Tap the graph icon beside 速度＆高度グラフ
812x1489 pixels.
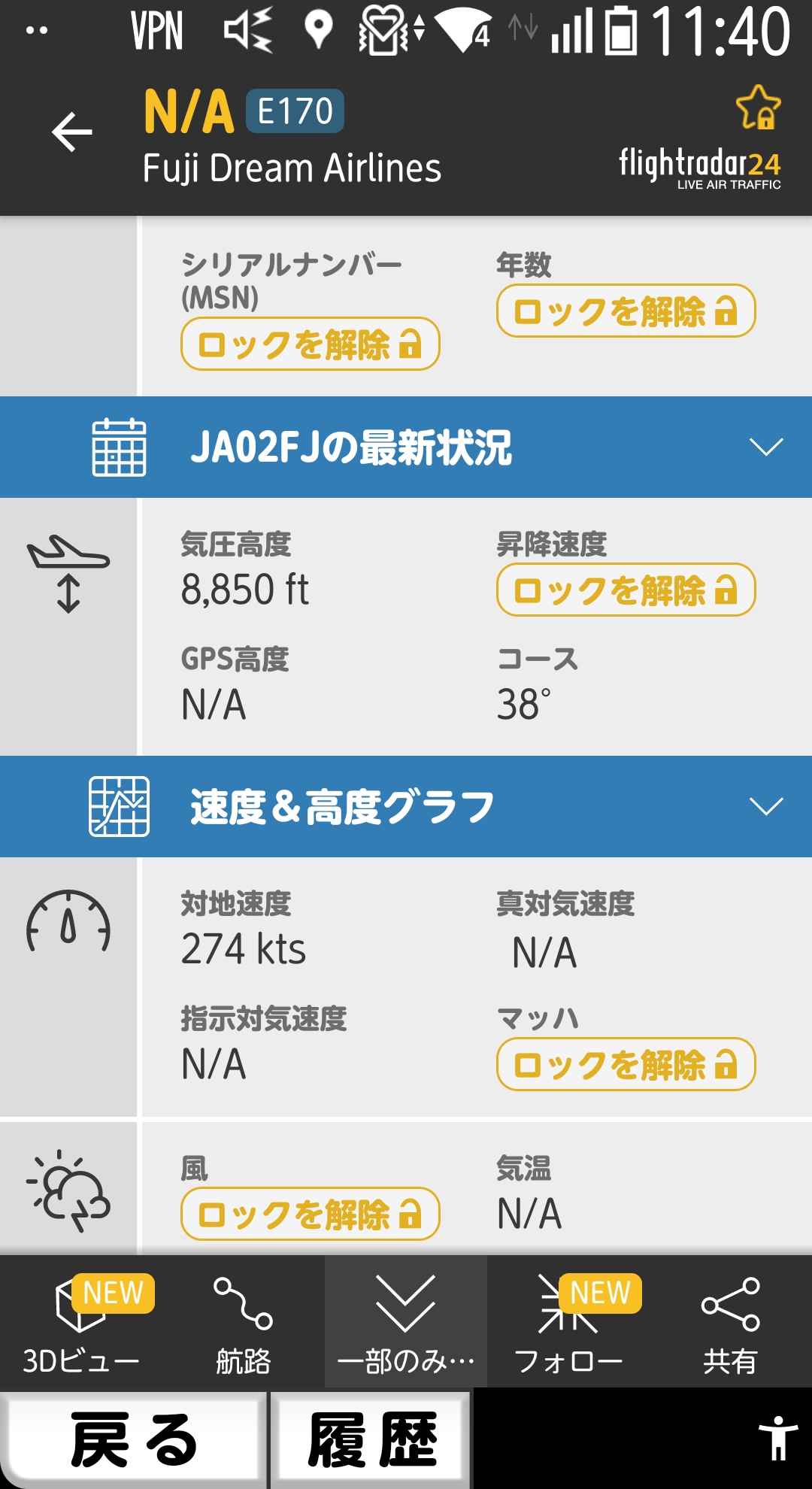pos(119,807)
